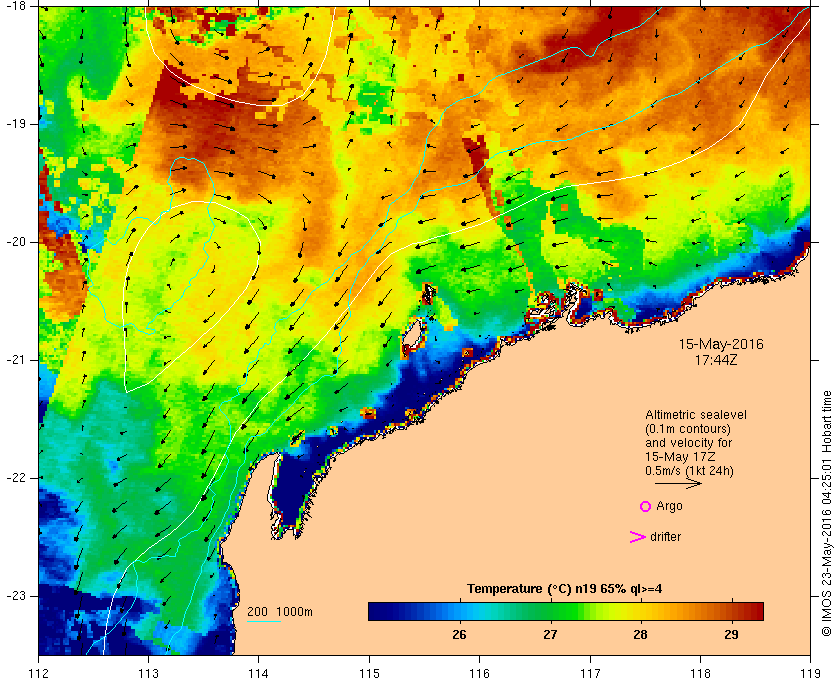Click the magenta Argo circle legend symbol

[646, 506]
